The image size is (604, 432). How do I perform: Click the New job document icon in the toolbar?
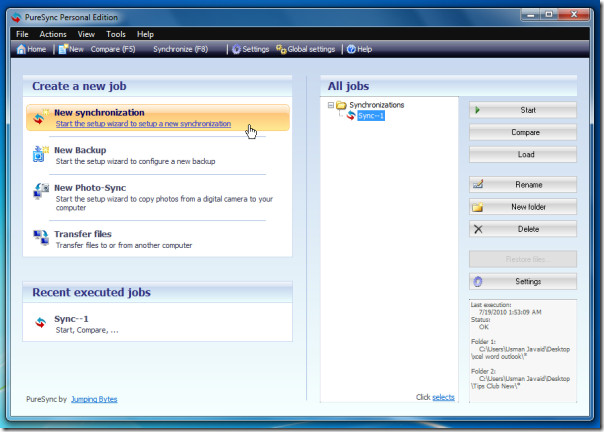coord(63,49)
